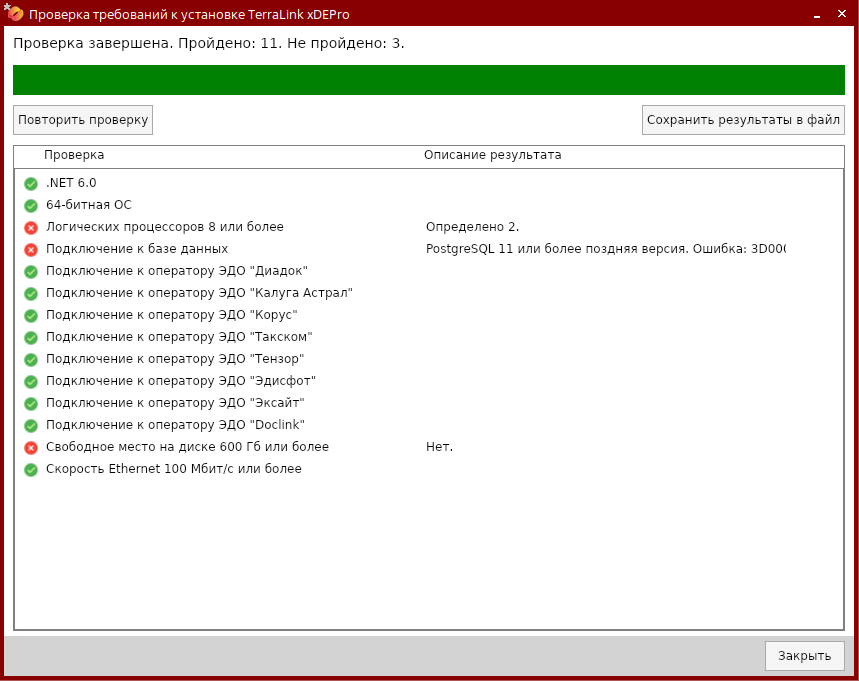Click the result text "Нет."
This screenshot has height=681, width=859.
click(x=439, y=447)
